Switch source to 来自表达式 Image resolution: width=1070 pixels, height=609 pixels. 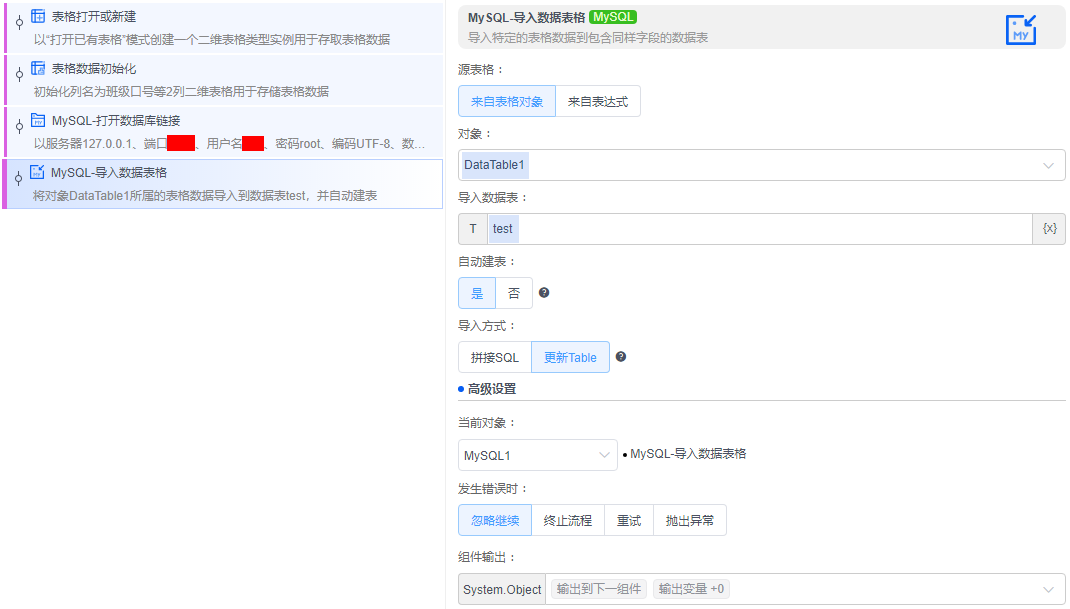point(601,100)
